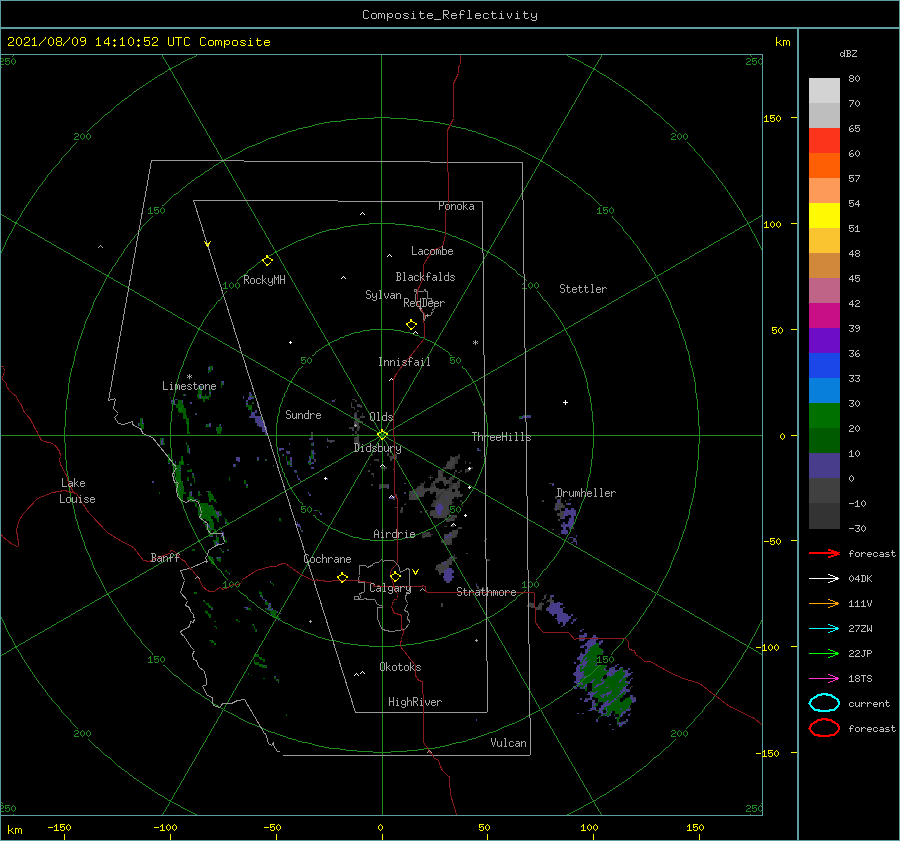Click the Innisfail label
The width and height of the screenshot is (900, 841).
[404, 362]
